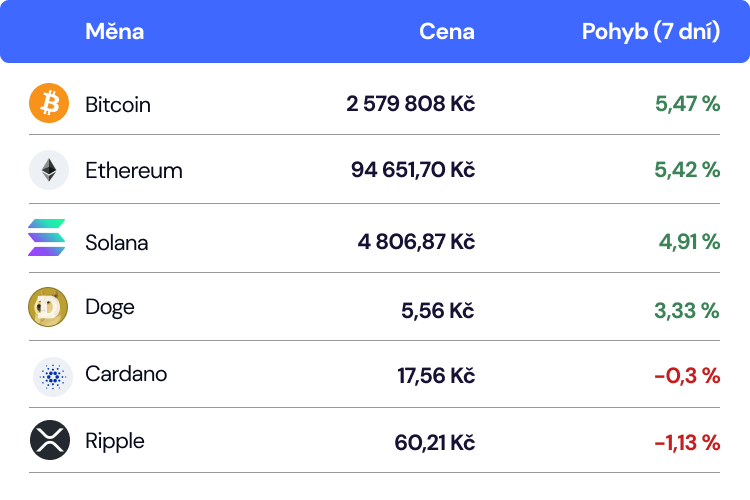This screenshot has width=750, height=500.
Task: Select the Solana currency name
Action: tap(117, 242)
